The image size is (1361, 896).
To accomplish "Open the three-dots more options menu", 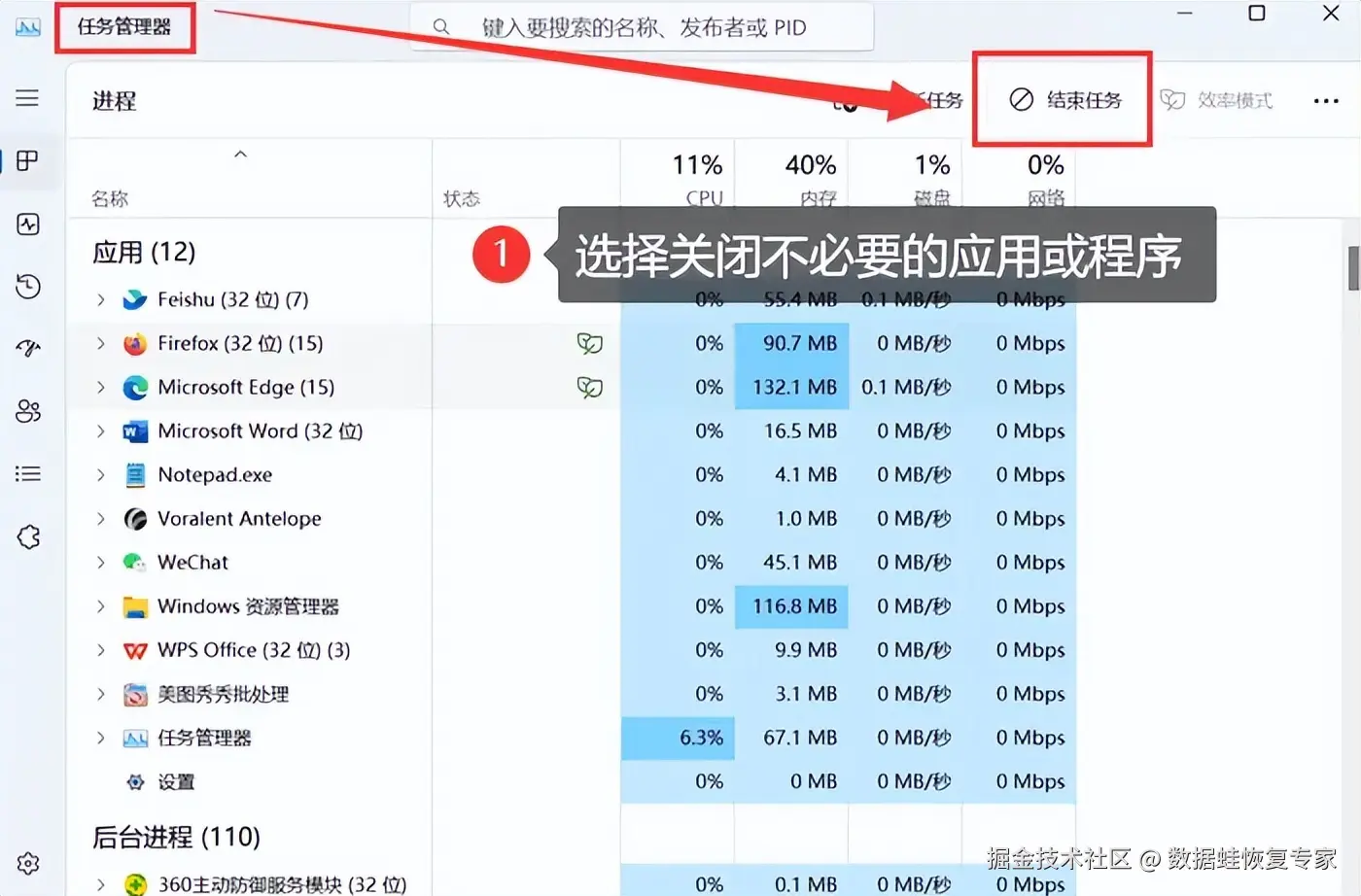I will pyautogui.click(x=1326, y=100).
